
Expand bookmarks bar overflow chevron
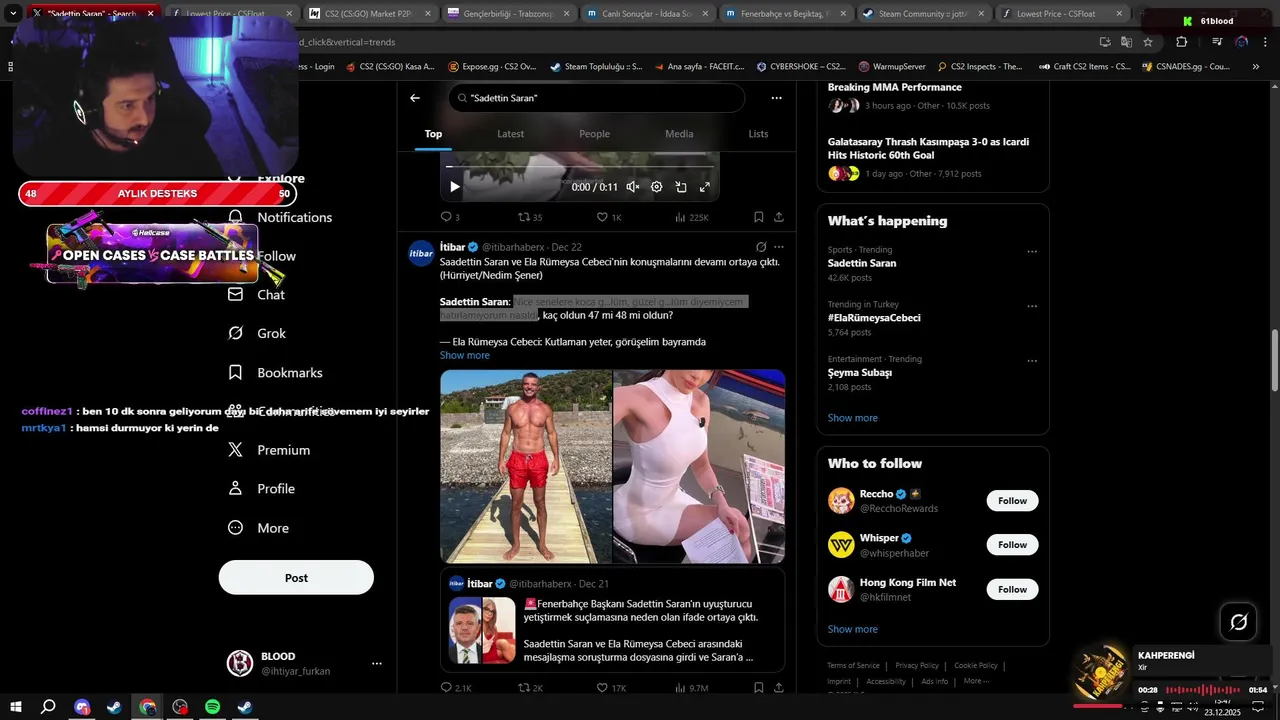1256,67
